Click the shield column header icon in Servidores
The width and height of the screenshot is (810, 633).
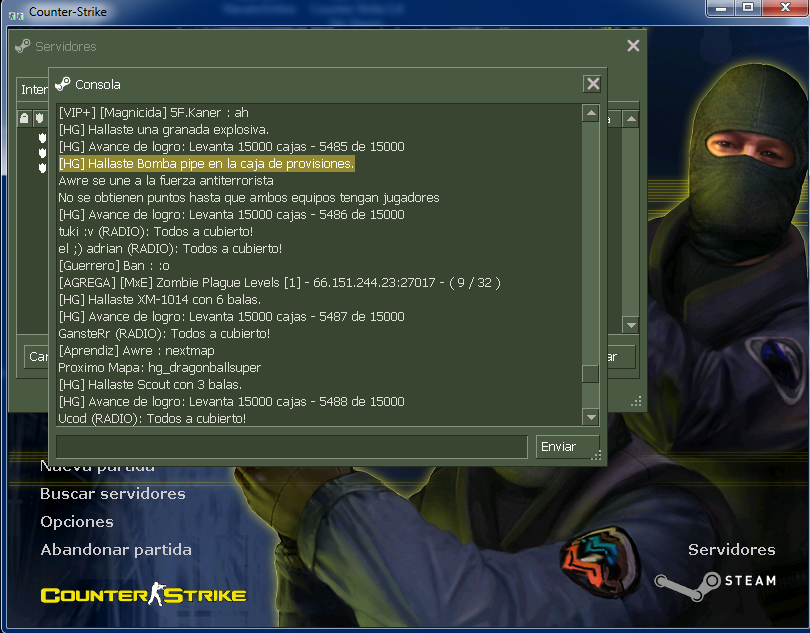point(39,118)
